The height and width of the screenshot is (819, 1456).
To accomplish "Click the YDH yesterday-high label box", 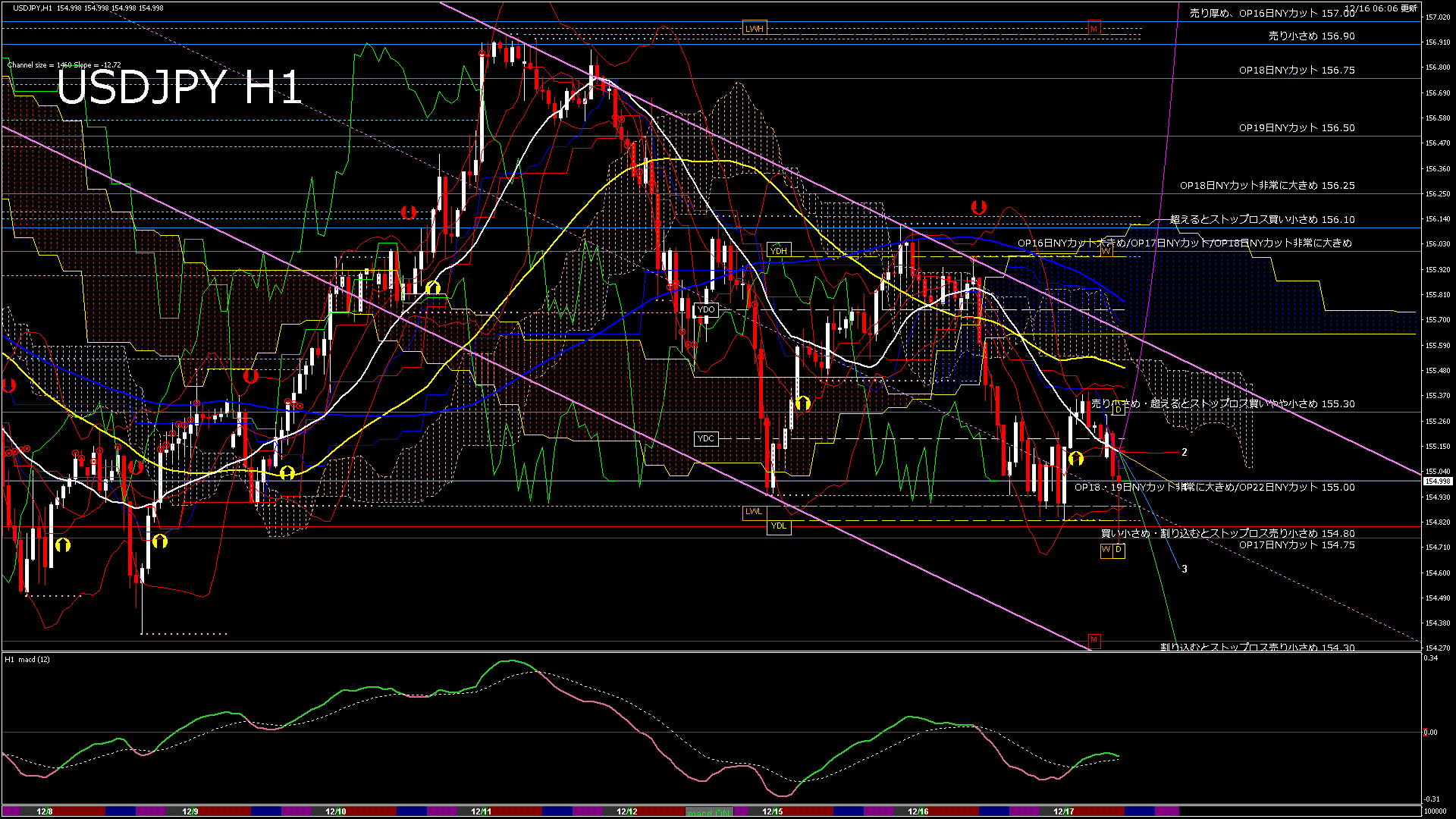I will pos(779,250).
